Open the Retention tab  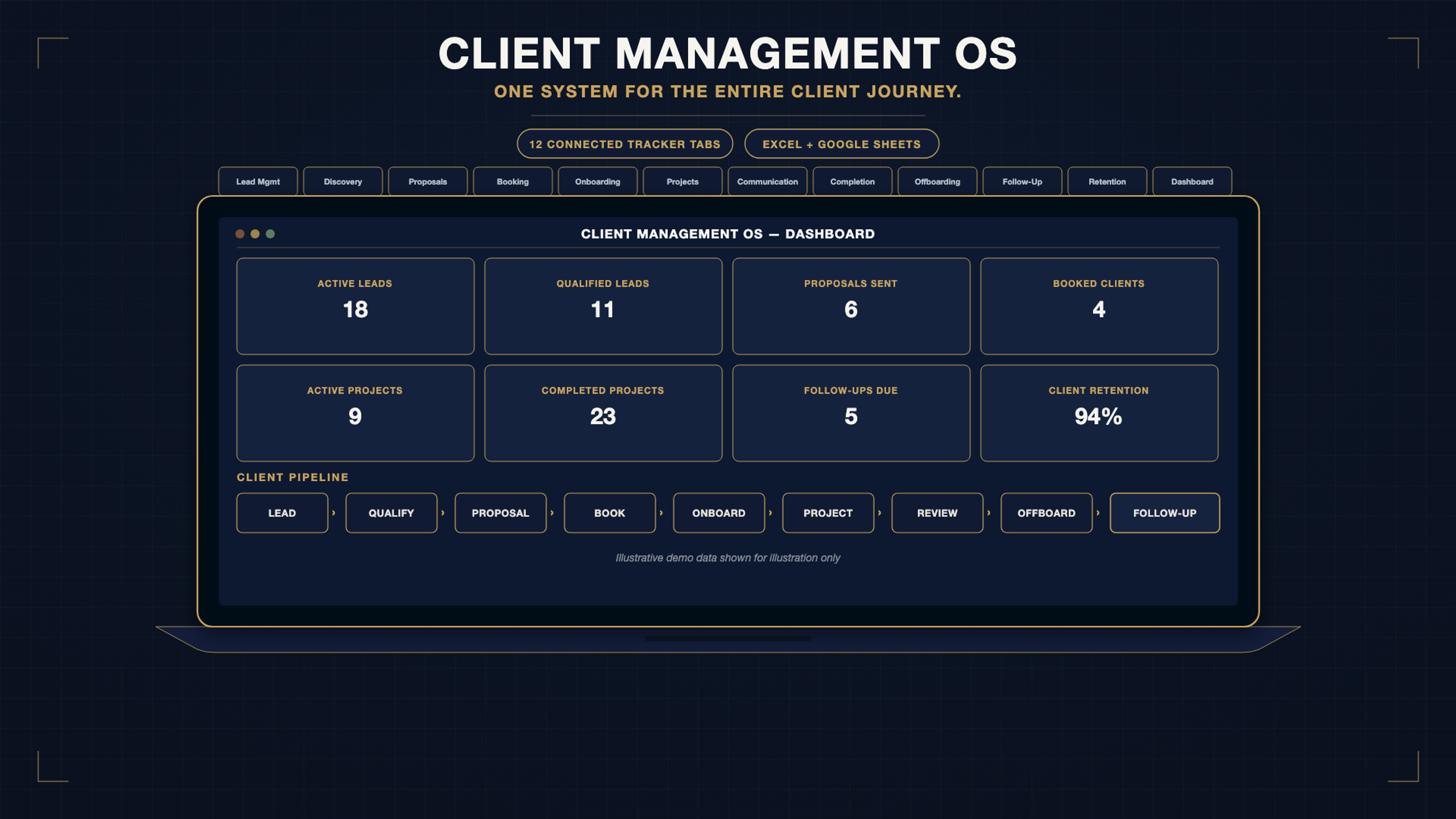pos(1107,181)
